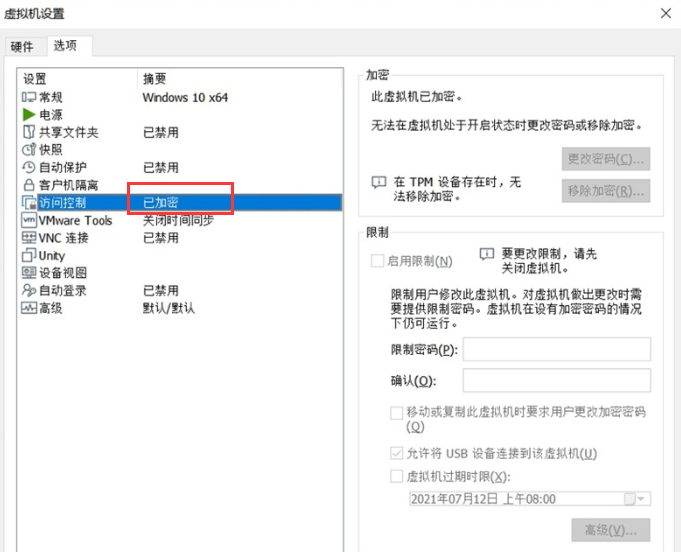Screen dimensions: 681x552
Task: Click the 更改密码 button
Action: (606, 159)
